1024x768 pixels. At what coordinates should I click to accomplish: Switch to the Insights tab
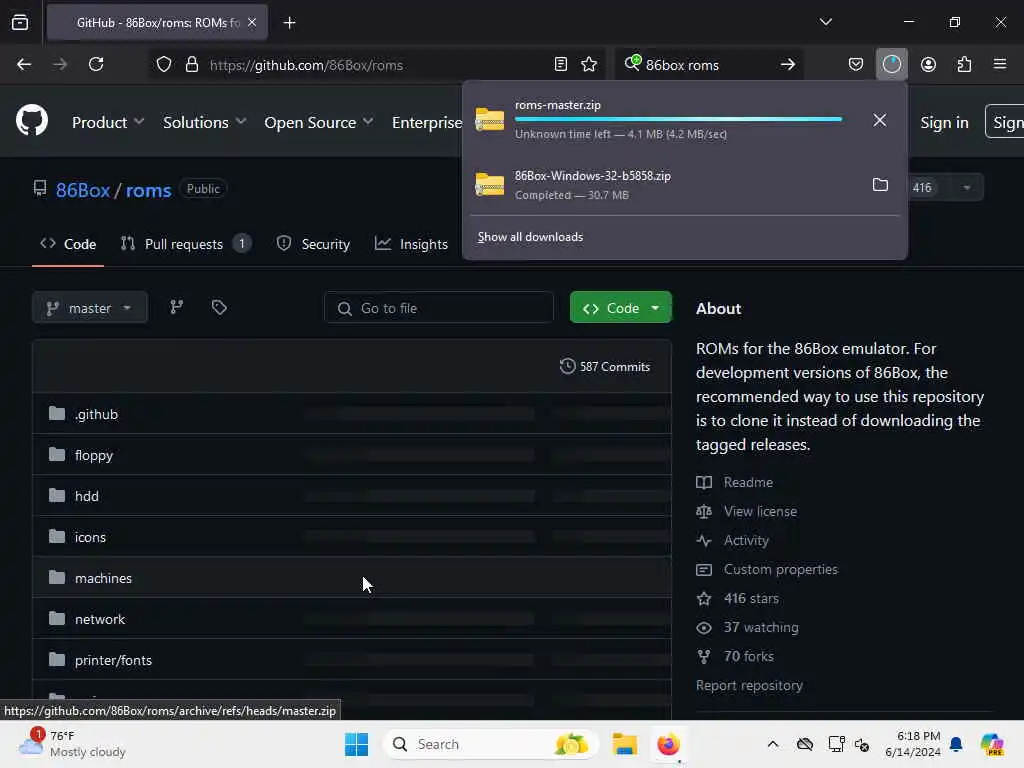pos(411,244)
